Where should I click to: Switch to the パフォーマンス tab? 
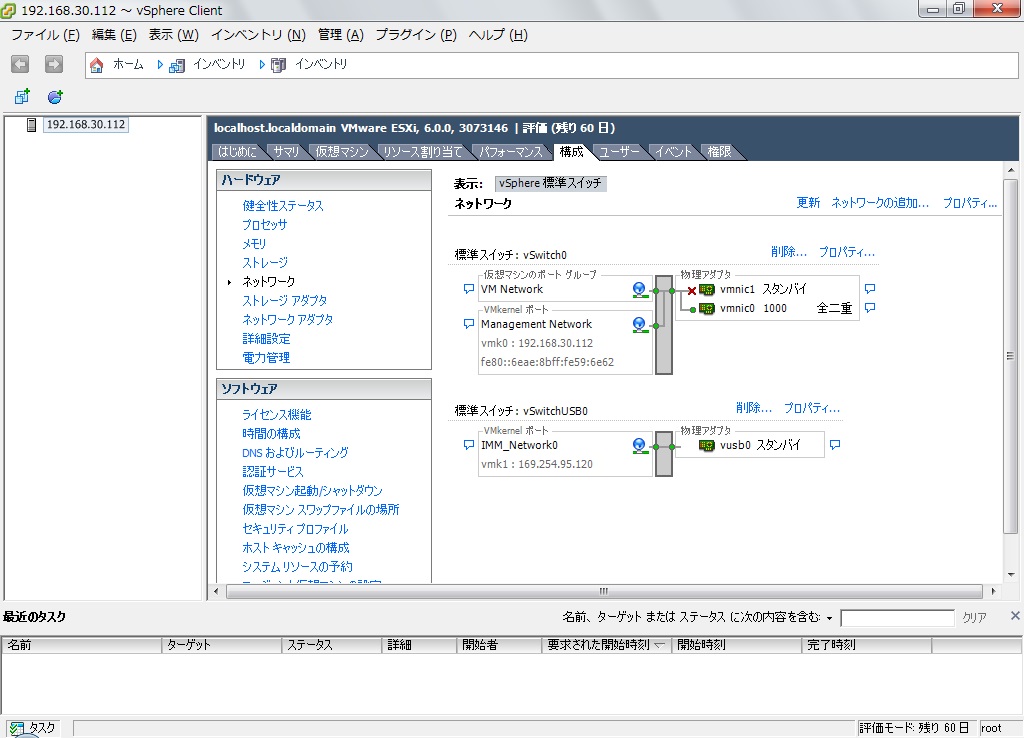tap(510, 152)
